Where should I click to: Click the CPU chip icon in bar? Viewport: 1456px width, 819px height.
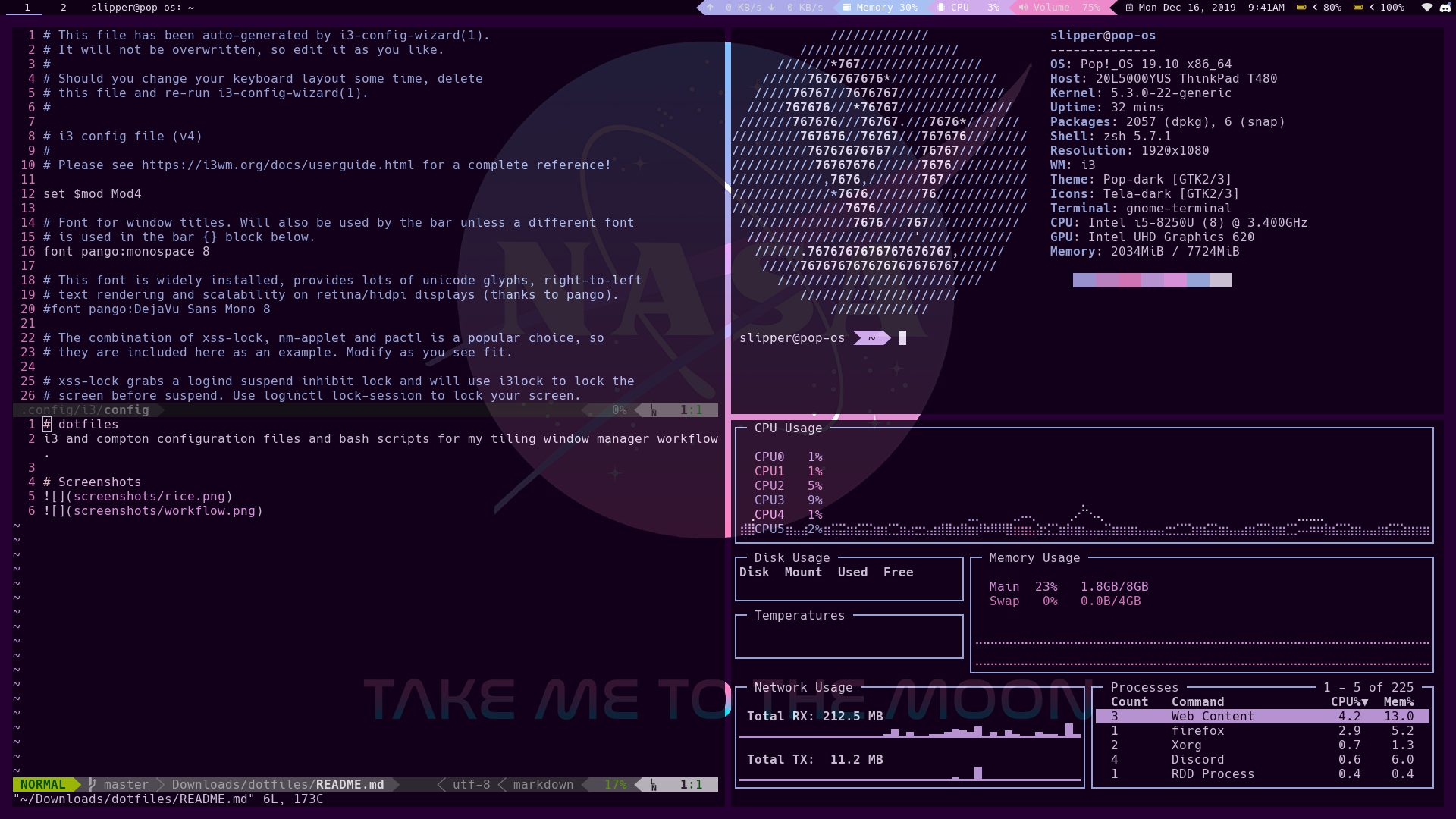(941, 8)
